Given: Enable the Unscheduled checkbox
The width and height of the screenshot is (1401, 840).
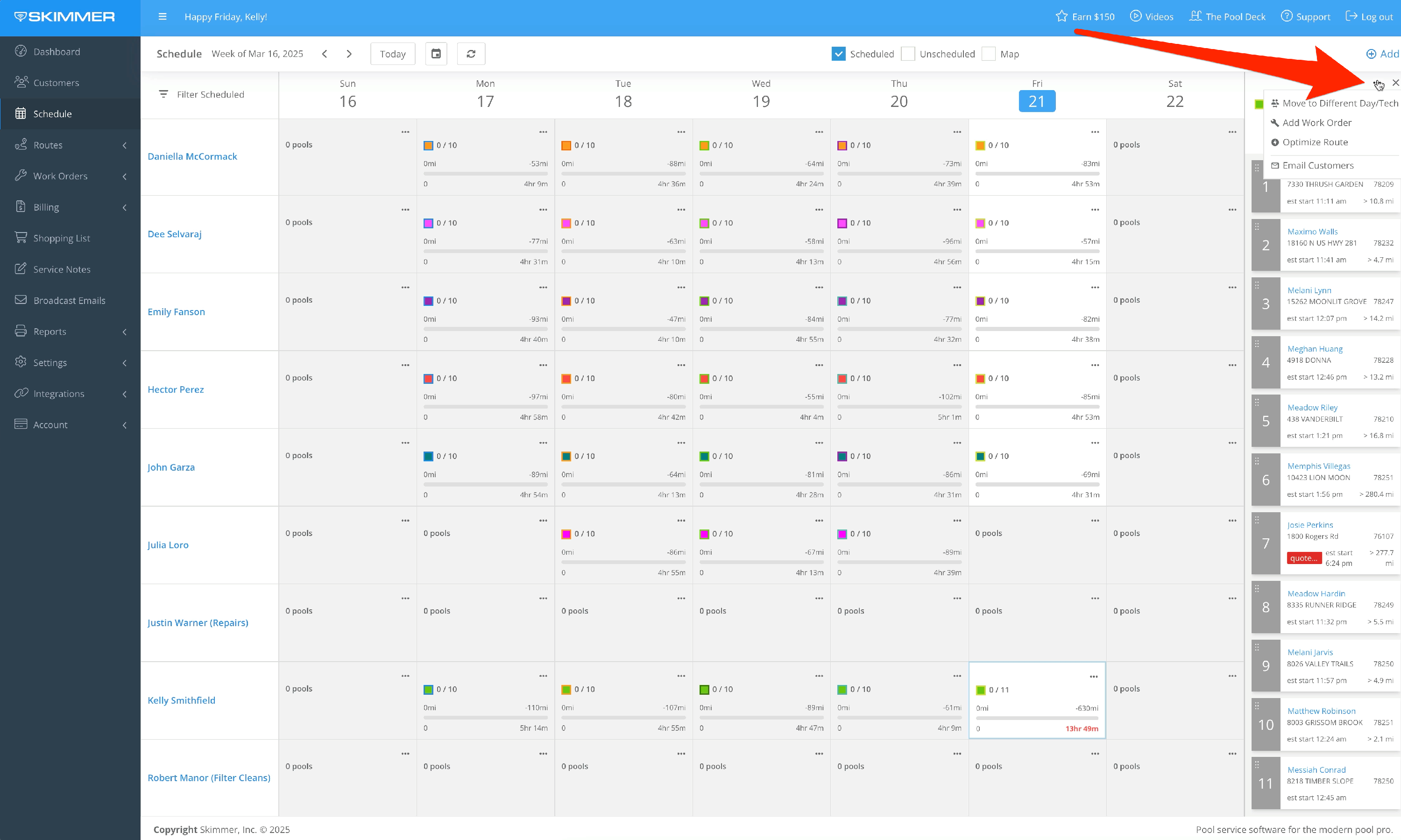Looking at the screenshot, I should pos(908,54).
